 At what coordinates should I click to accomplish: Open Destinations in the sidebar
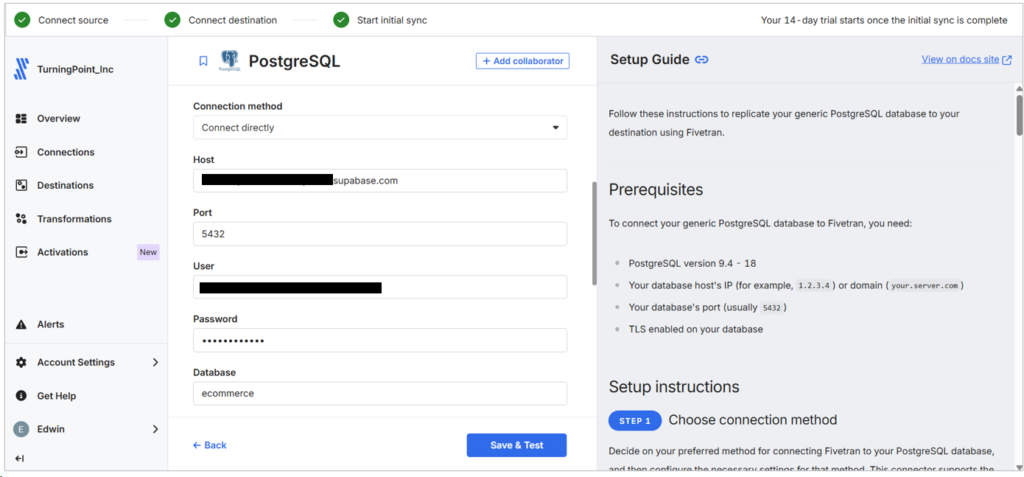coord(65,185)
